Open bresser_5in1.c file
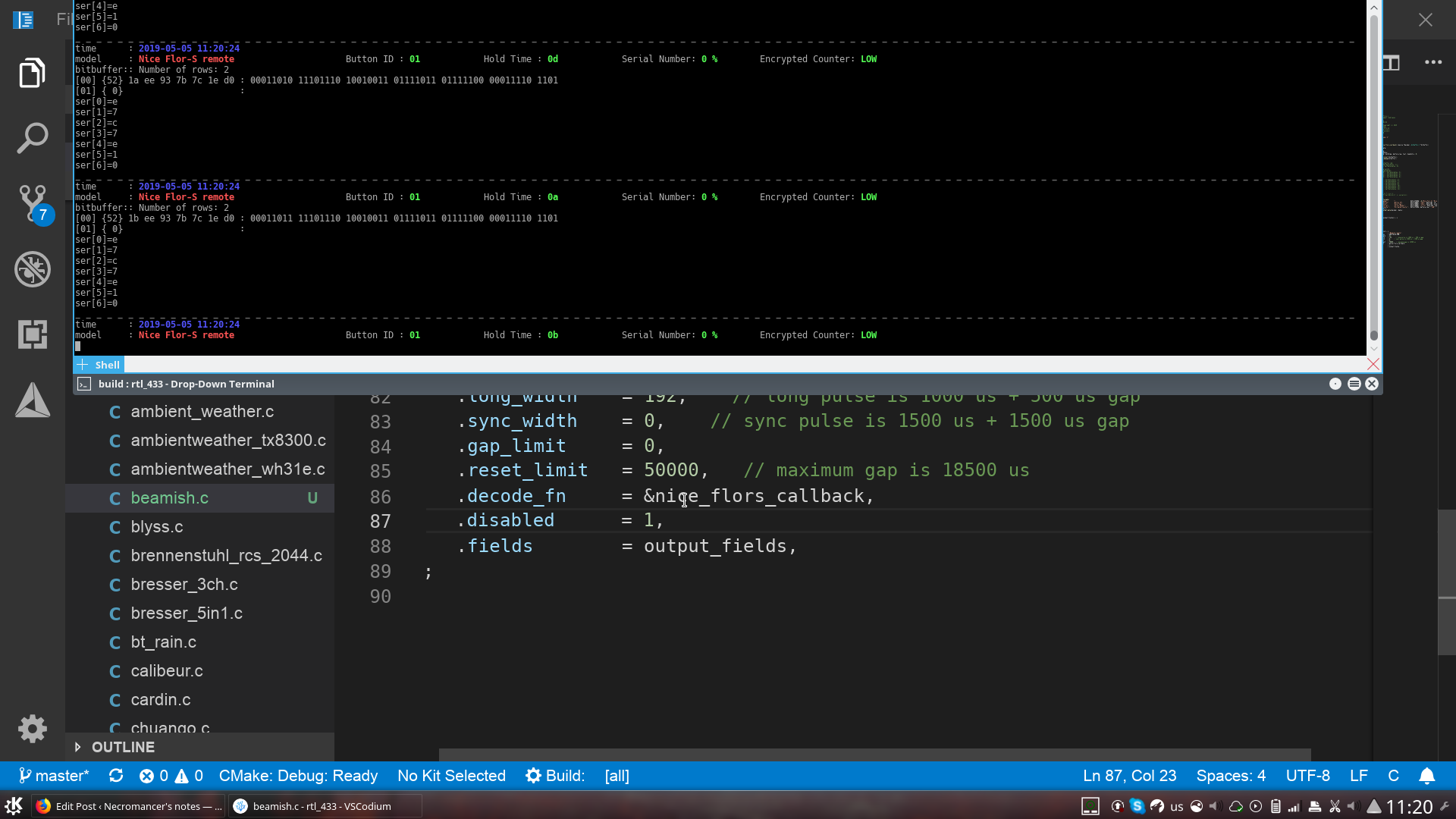Screen dimensions: 1456x819 [x=200, y=613]
